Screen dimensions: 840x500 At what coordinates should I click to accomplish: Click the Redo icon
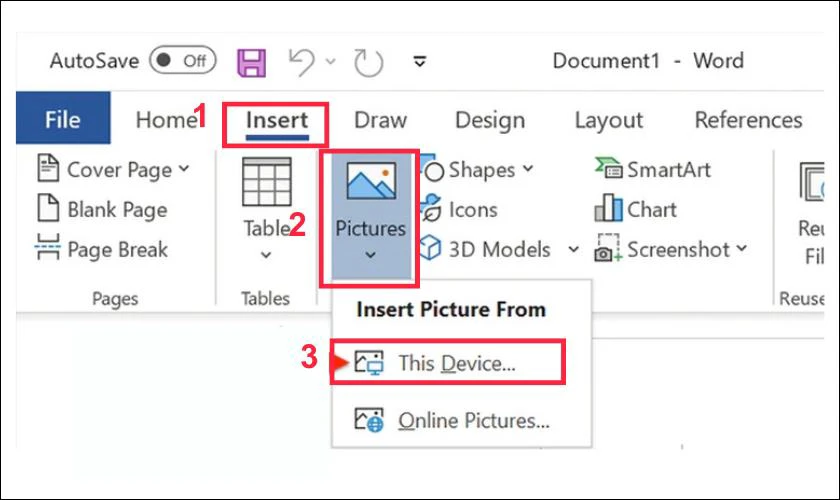click(x=368, y=61)
